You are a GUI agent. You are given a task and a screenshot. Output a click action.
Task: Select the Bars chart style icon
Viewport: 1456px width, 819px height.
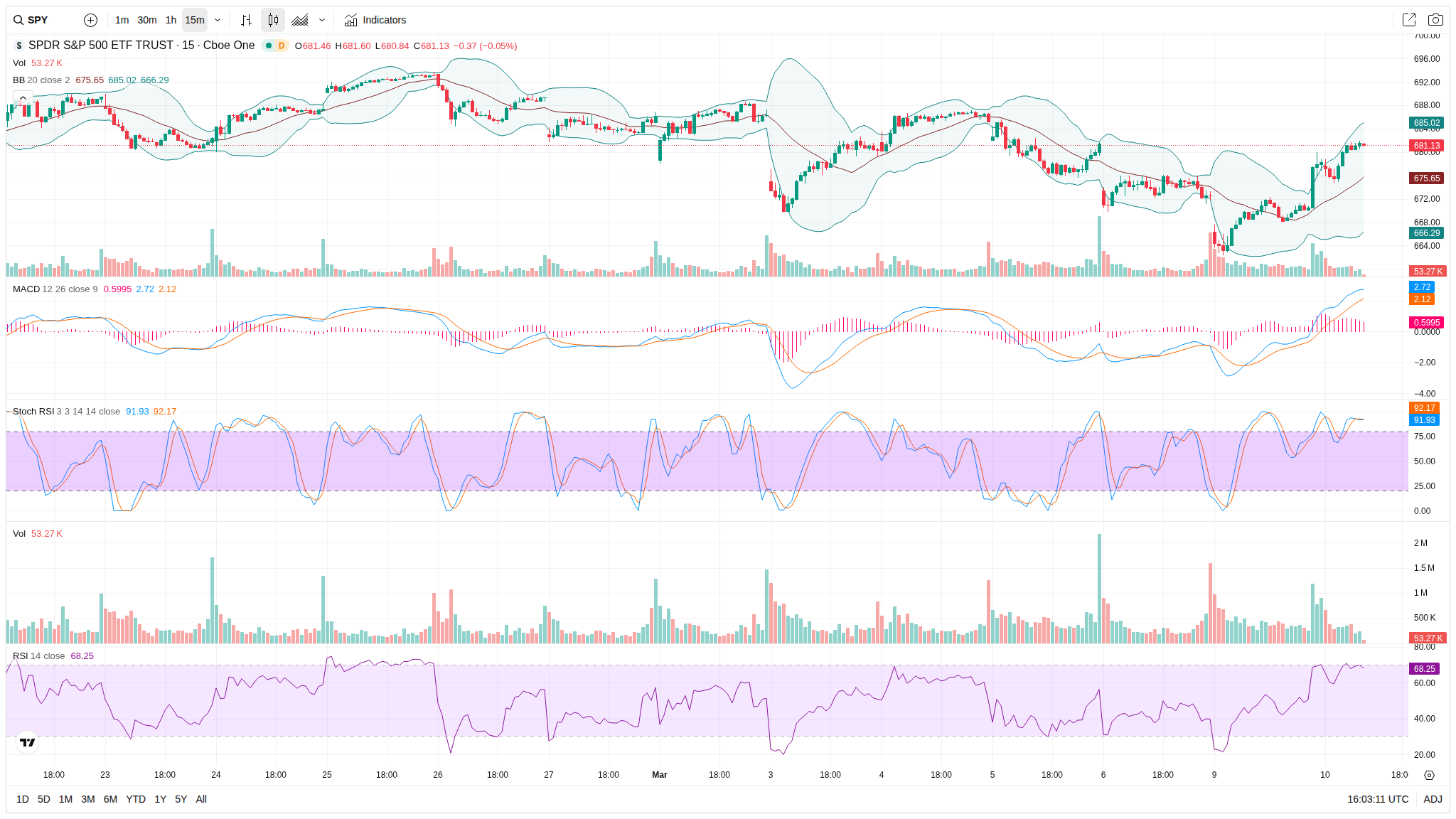coord(246,20)
